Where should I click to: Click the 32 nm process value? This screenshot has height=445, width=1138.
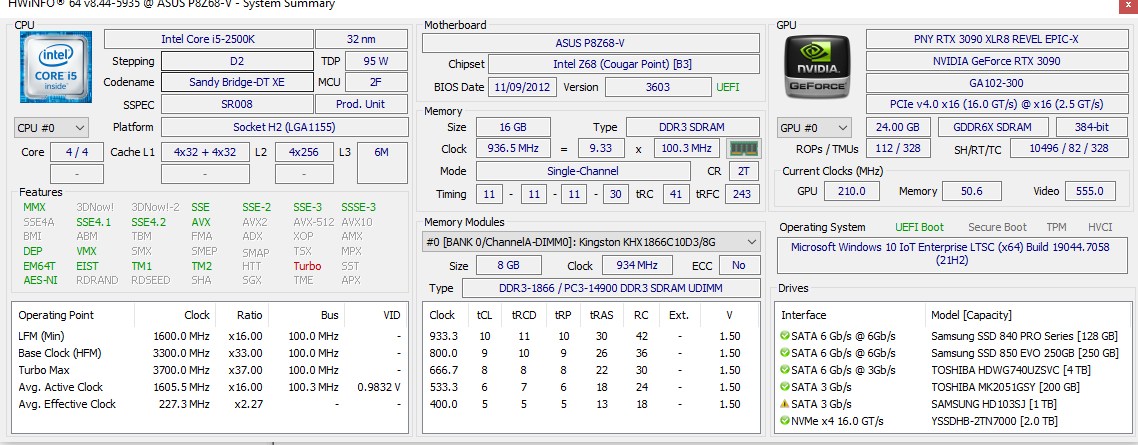click(361, 38)
